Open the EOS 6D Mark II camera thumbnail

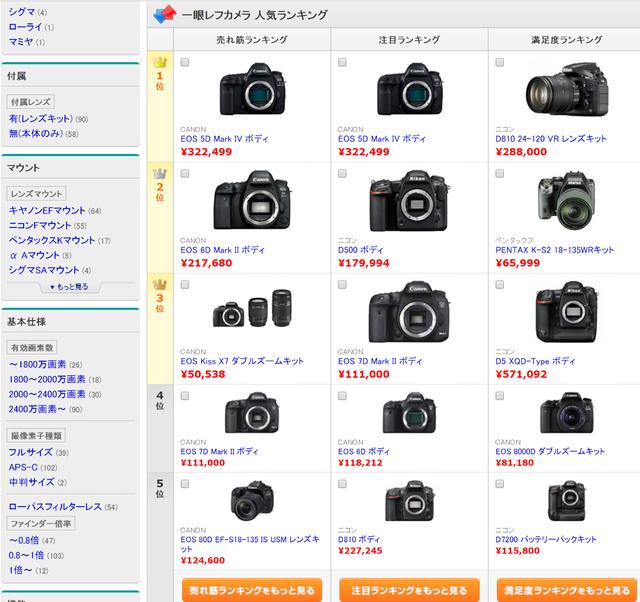pyautogui.click(x=252, y=200)
